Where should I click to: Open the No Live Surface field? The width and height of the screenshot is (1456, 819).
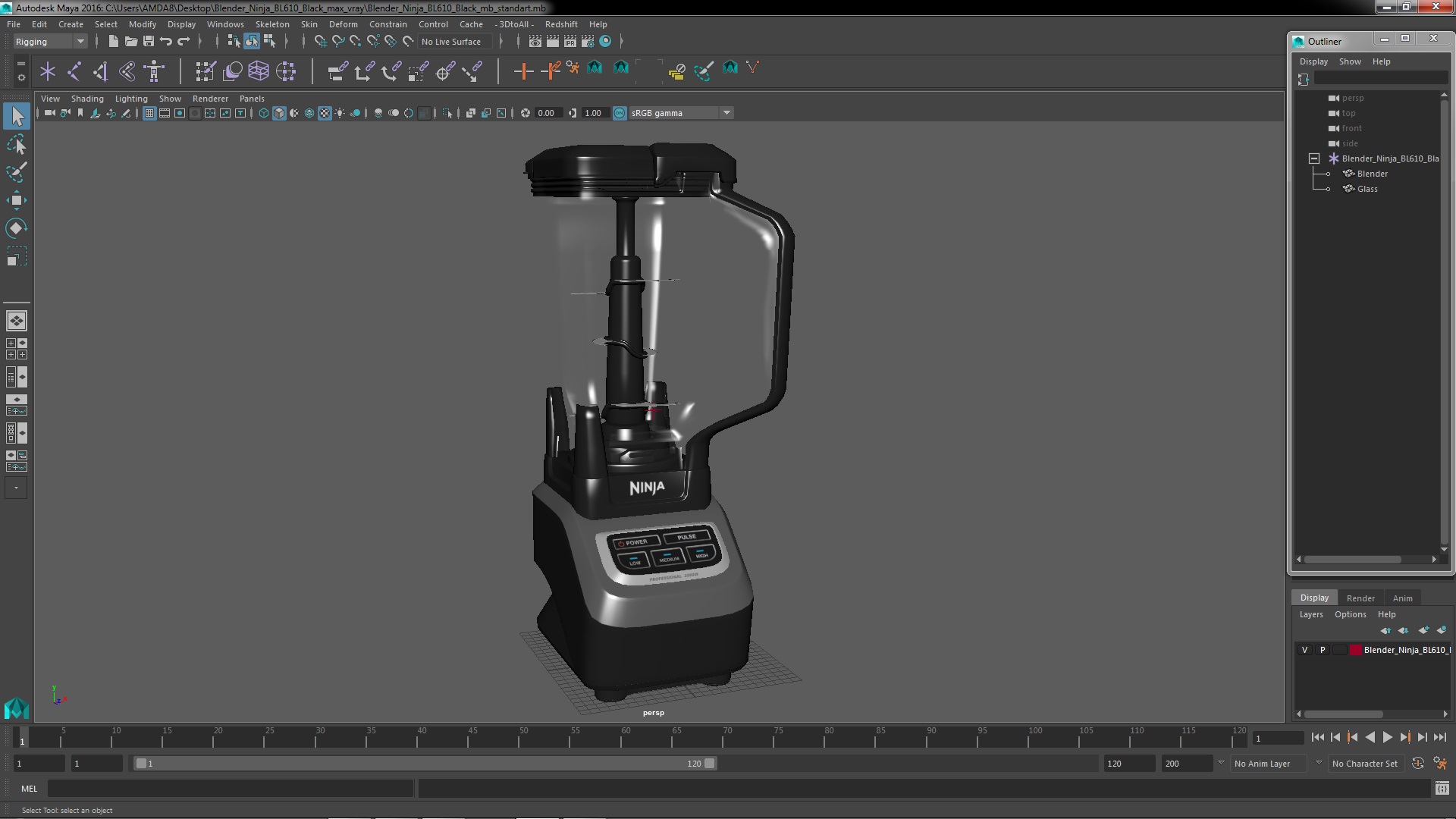(x=455, y=42)
